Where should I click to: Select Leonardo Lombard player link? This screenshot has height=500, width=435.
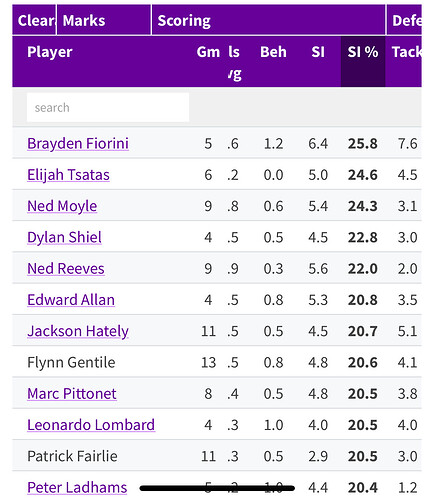[x=91, y=425]
